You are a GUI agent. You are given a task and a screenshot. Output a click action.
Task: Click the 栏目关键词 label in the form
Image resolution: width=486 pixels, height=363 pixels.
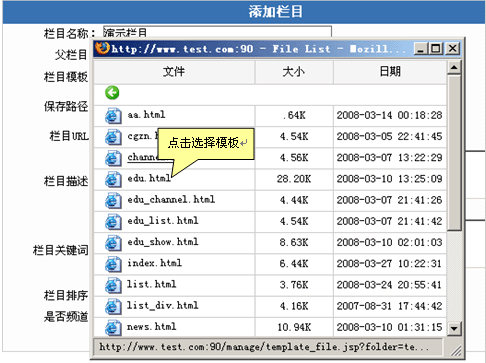click(x=61, y=250)
